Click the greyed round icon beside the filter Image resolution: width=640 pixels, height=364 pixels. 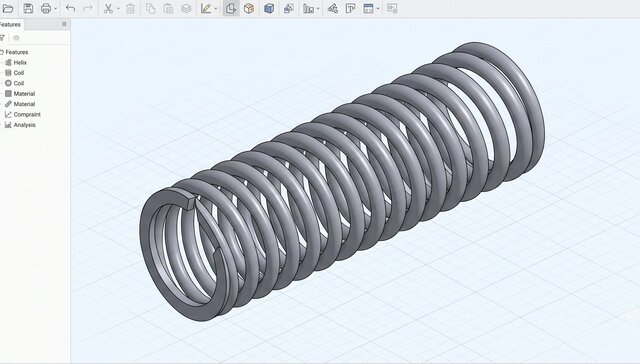tap(16, 38)
